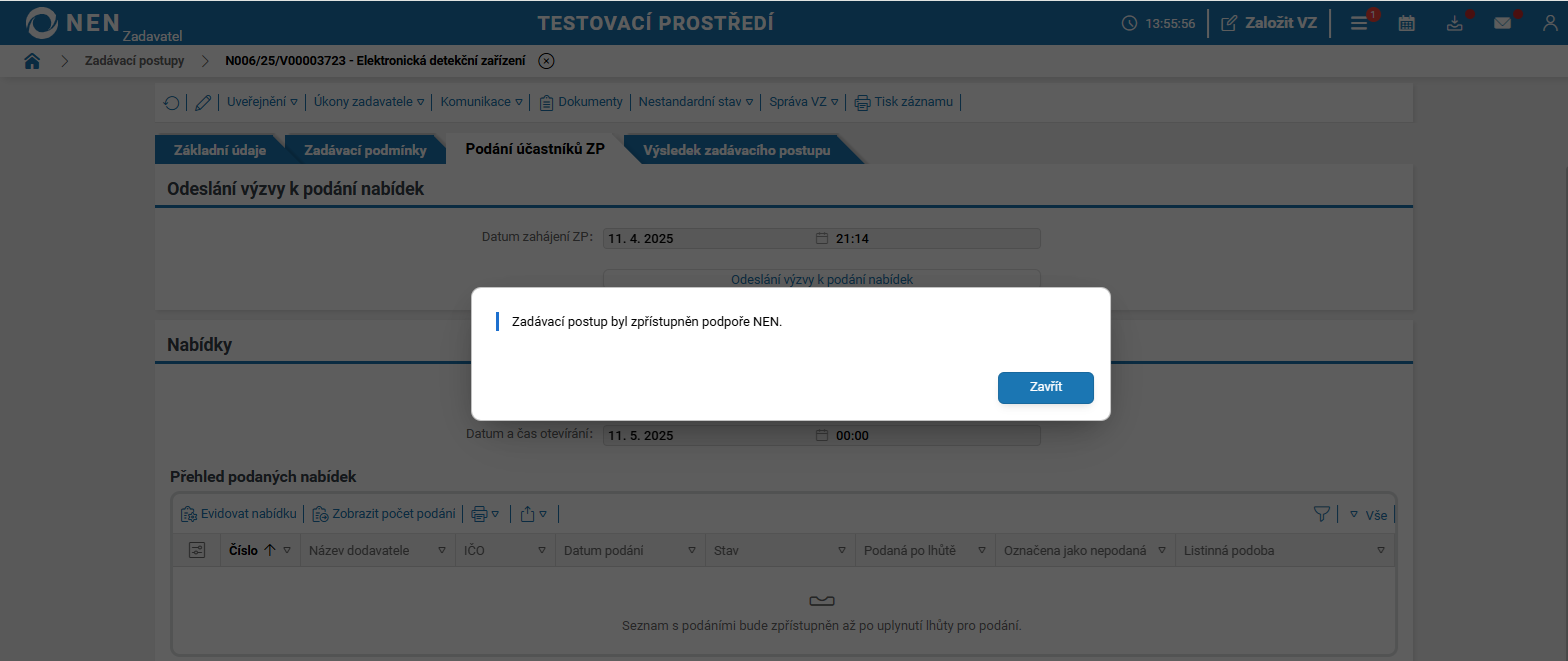Open the notifications list icon in the header
The width and height of the screenshot is (1568, 661).
1358,22
